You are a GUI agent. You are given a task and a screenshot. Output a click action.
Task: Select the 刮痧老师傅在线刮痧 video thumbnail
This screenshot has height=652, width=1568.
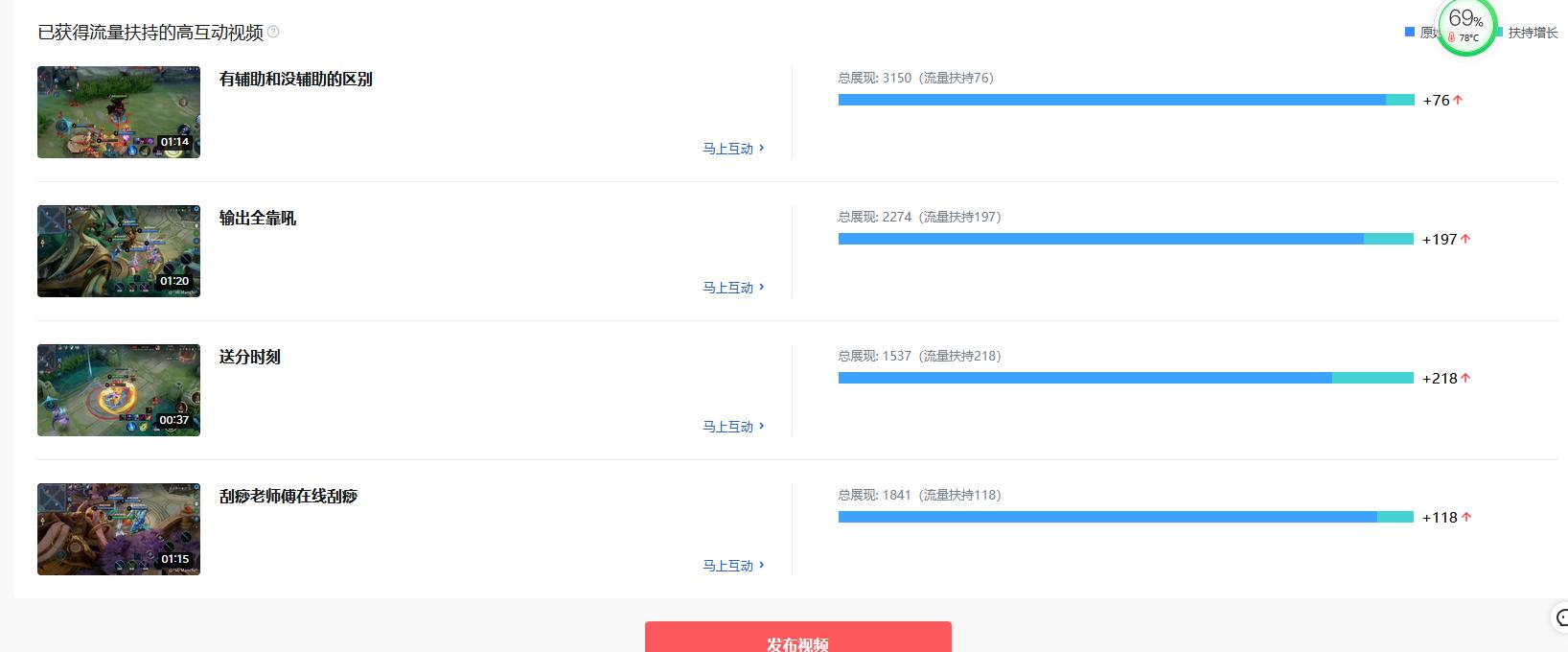(x=119, y=529)
